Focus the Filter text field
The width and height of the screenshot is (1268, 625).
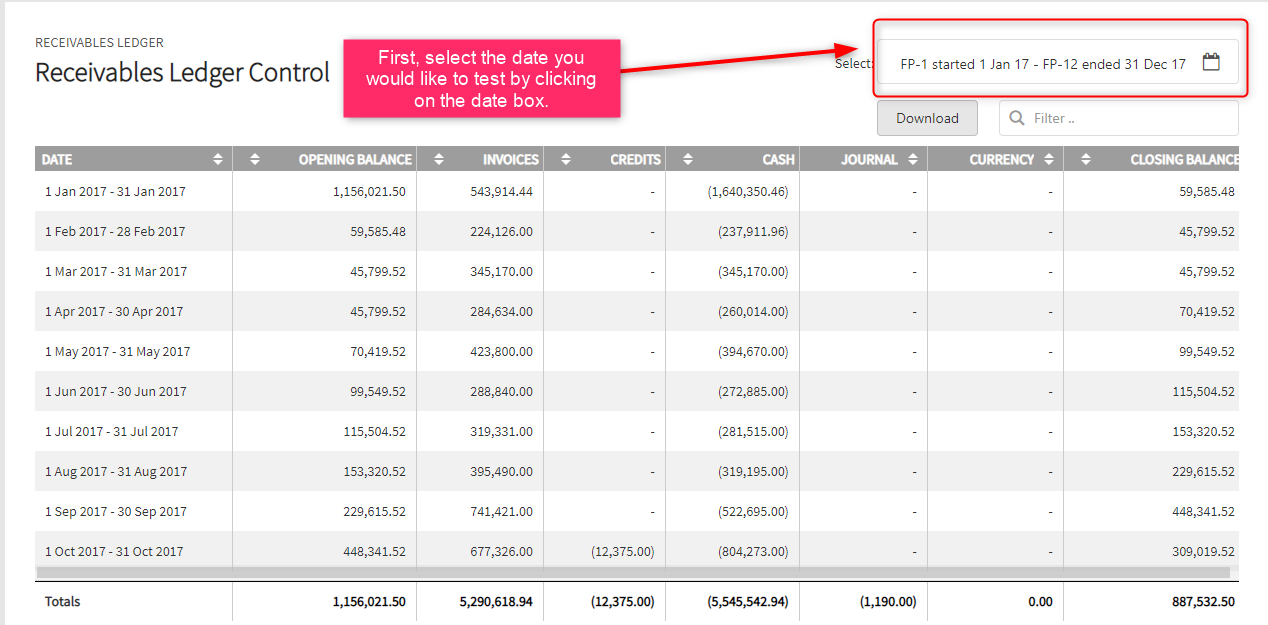[1119, 118]
